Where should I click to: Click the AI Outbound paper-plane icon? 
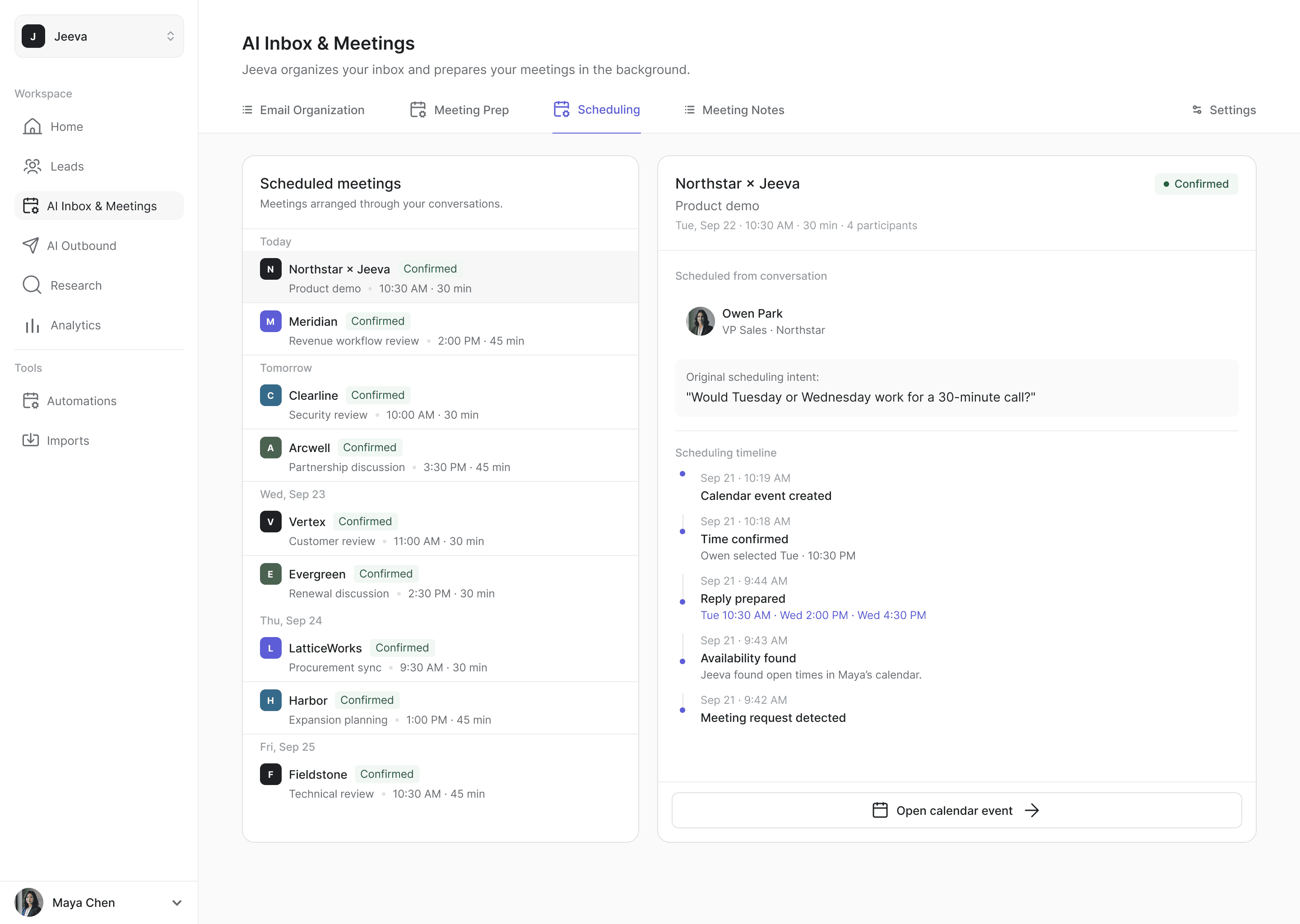tap(31, 245)
